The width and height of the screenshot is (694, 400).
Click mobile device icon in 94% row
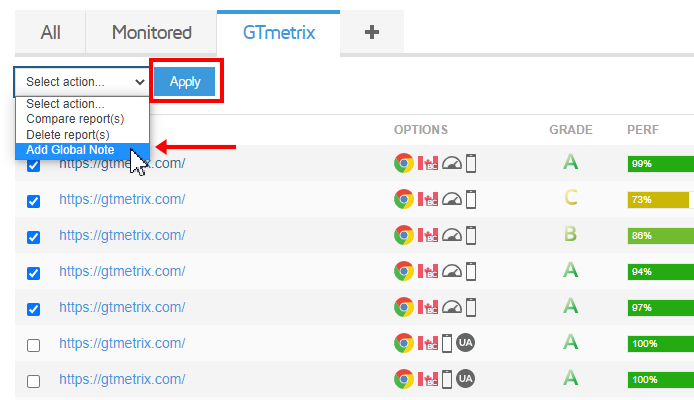click(471, 271)
